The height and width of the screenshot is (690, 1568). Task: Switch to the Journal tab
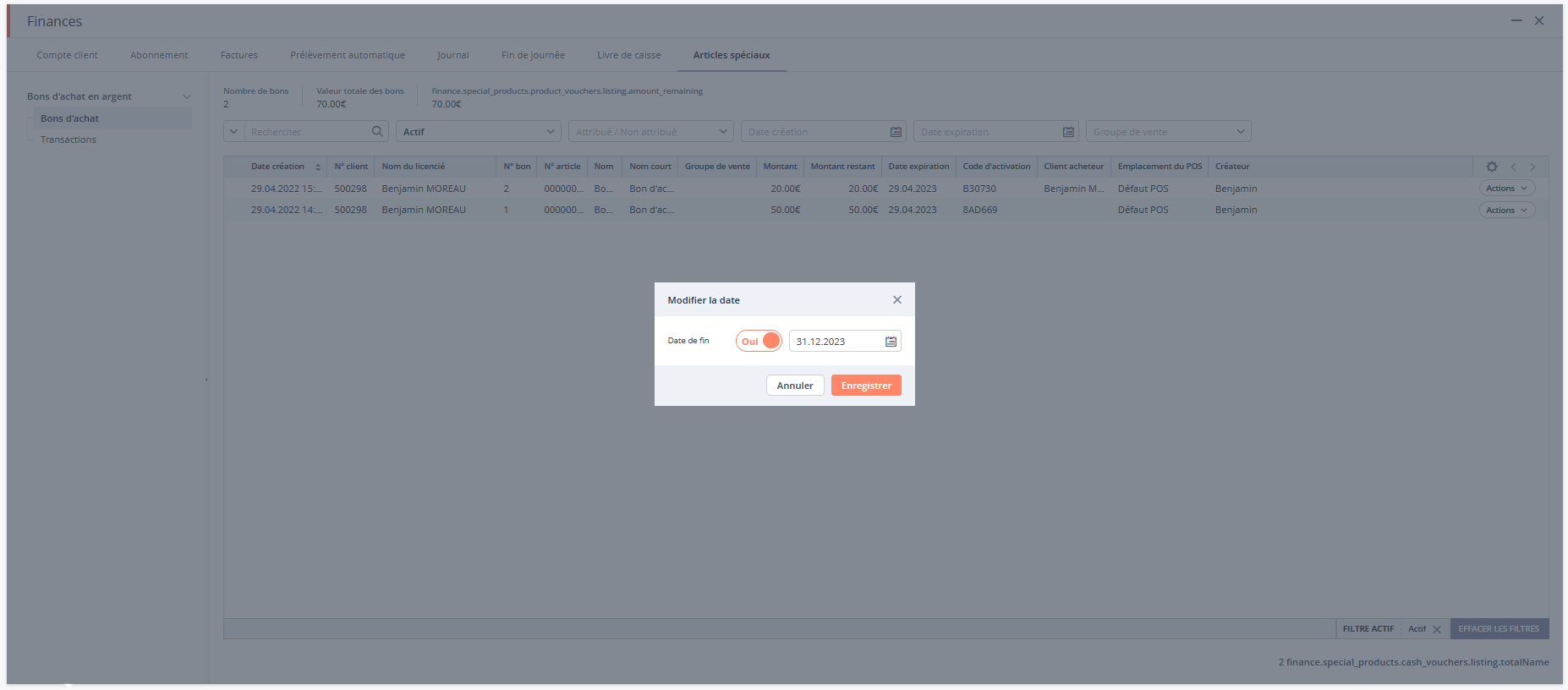click(452, 55)
